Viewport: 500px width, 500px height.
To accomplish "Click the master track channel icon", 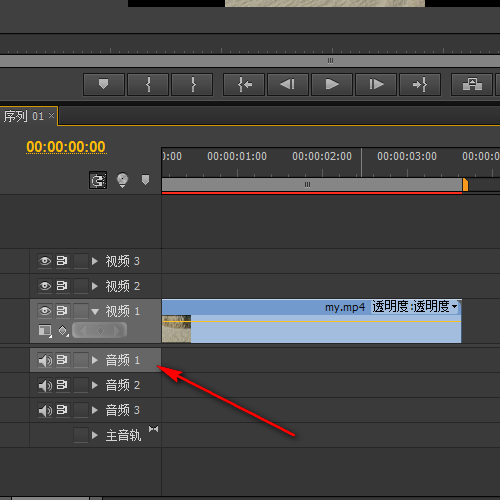I will pos(154,429).
